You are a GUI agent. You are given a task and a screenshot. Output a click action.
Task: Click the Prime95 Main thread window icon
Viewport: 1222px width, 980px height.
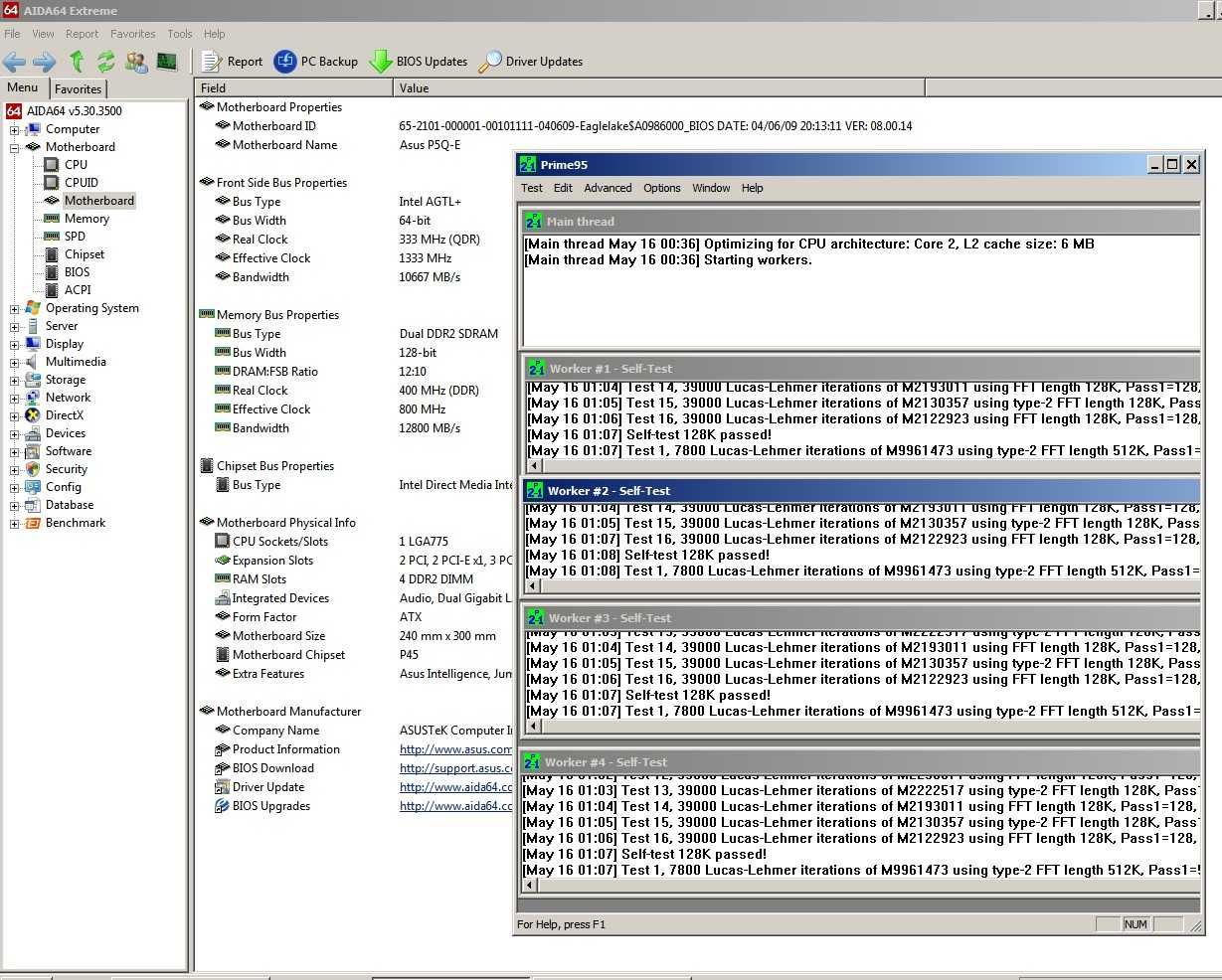(534, 222)
